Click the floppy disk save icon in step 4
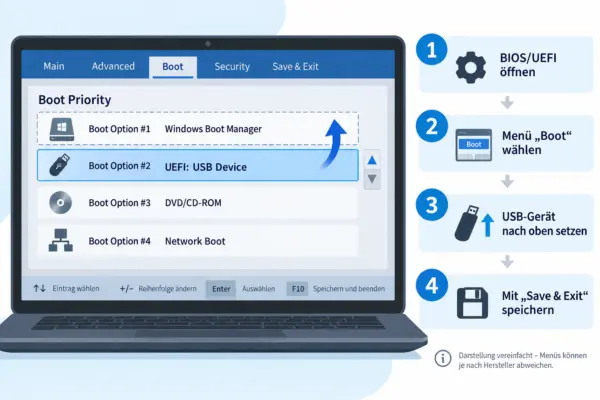Screen dimensions: 600x400 [x=473, y=303]
